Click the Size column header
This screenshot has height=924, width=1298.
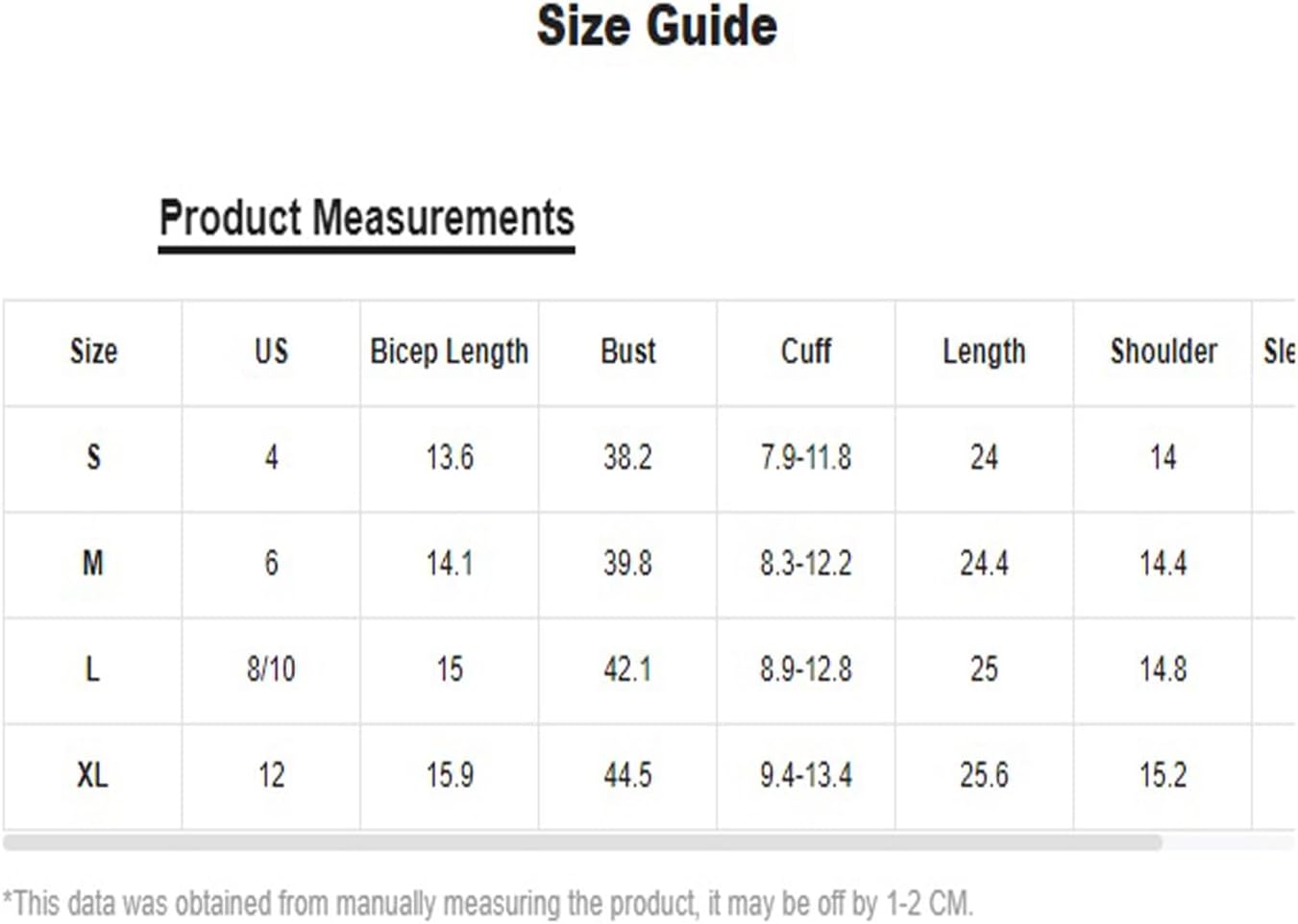point(93,352)
